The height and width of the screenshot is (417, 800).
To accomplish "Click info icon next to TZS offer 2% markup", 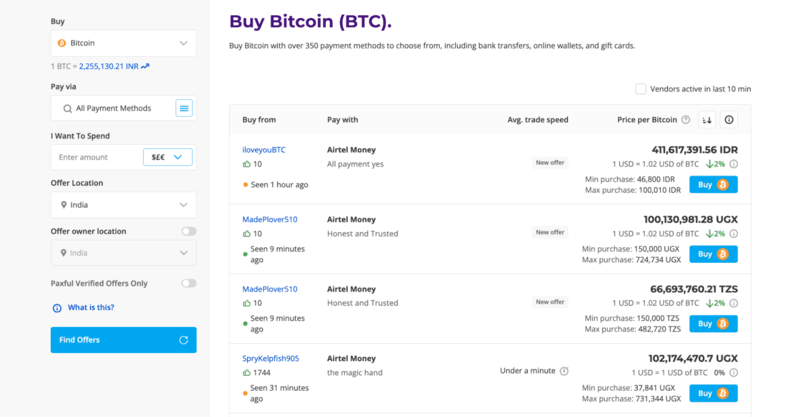I will pos(733,303).
